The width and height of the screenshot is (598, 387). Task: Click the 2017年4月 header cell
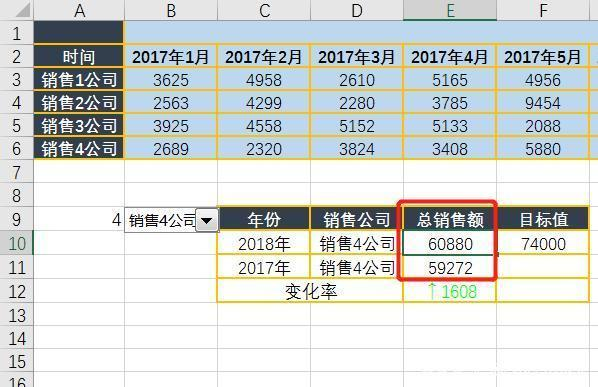450,57
